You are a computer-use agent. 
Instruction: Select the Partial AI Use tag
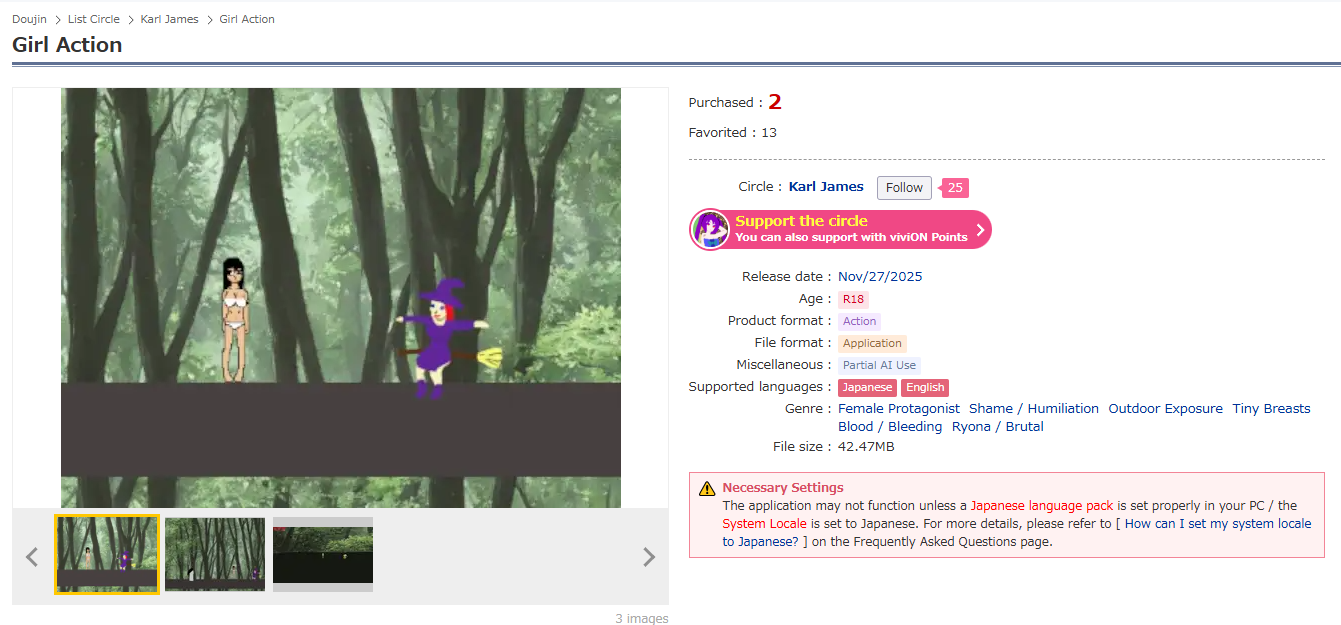(879, 365)
